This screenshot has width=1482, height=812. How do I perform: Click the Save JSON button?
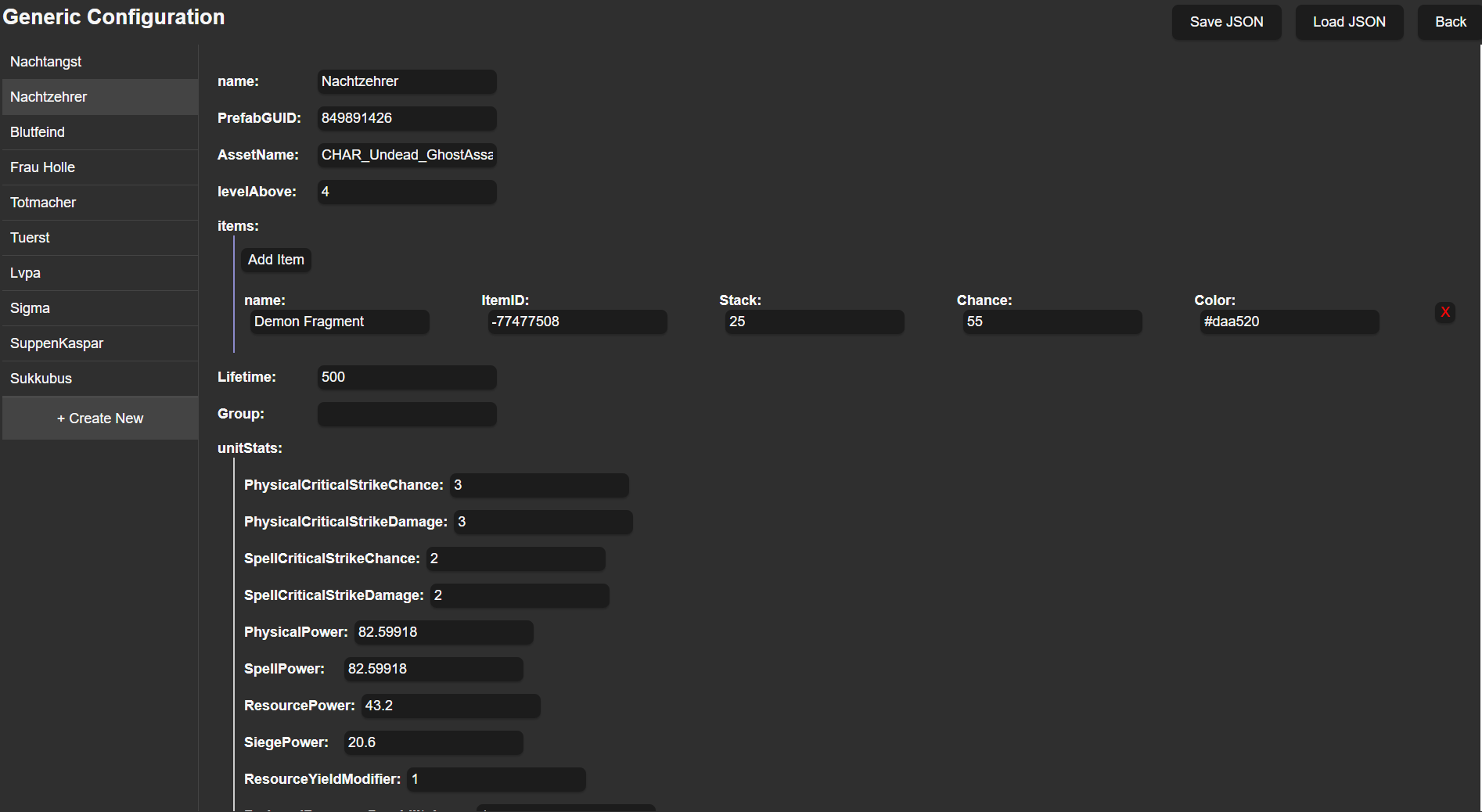pyautogui.click(x=1226, y=22)
